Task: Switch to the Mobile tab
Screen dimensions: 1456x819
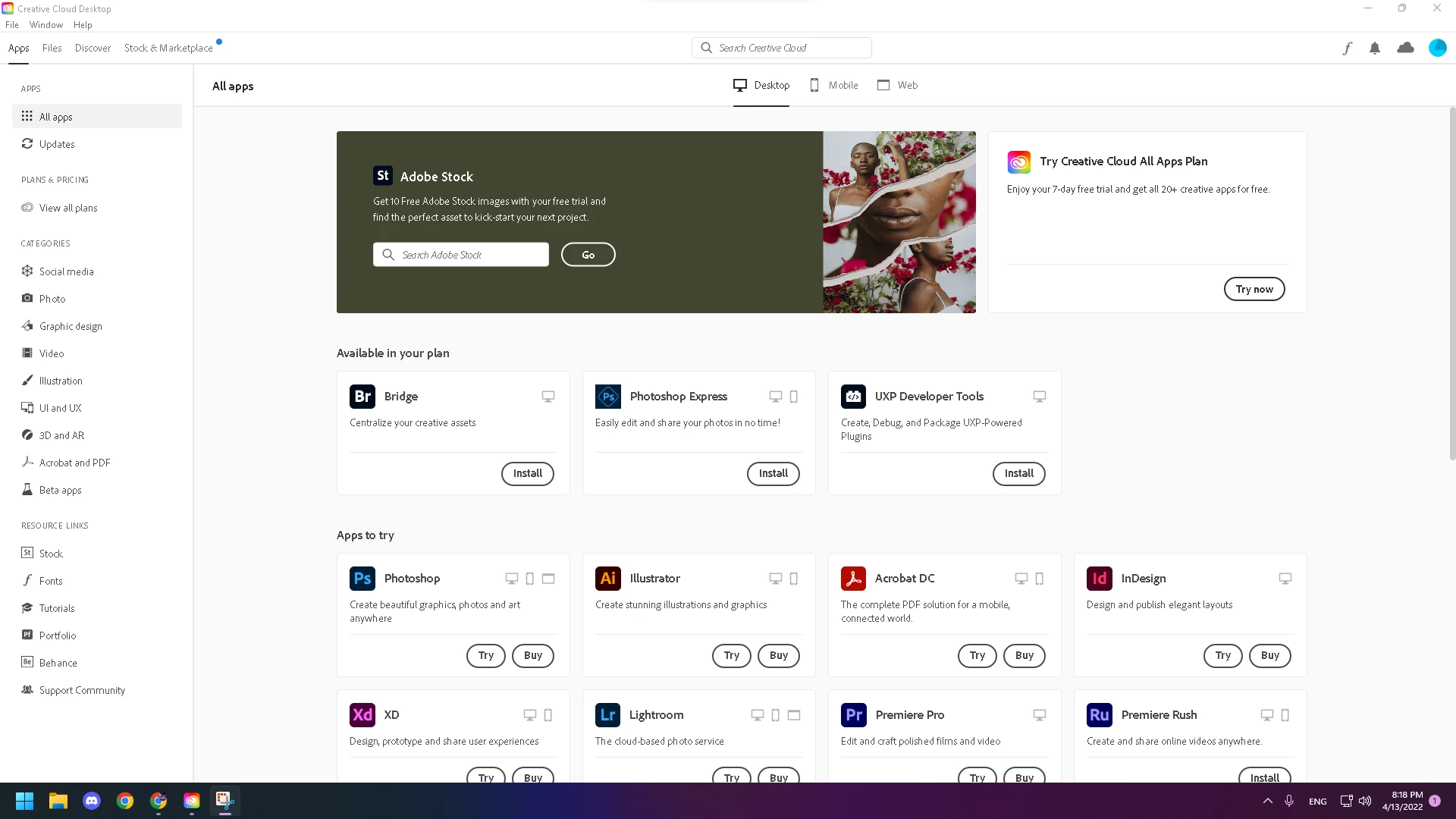Action: (834, 85)
